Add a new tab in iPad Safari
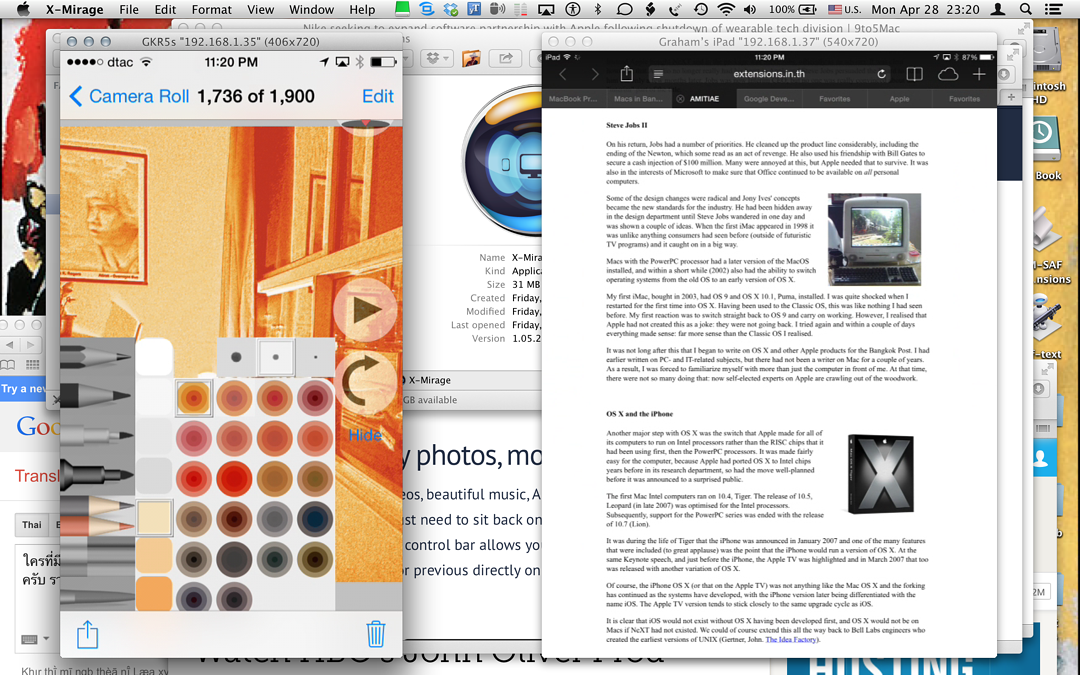Screen dimensions: 1080x675 pyautogui.click(x=979, y=74)
